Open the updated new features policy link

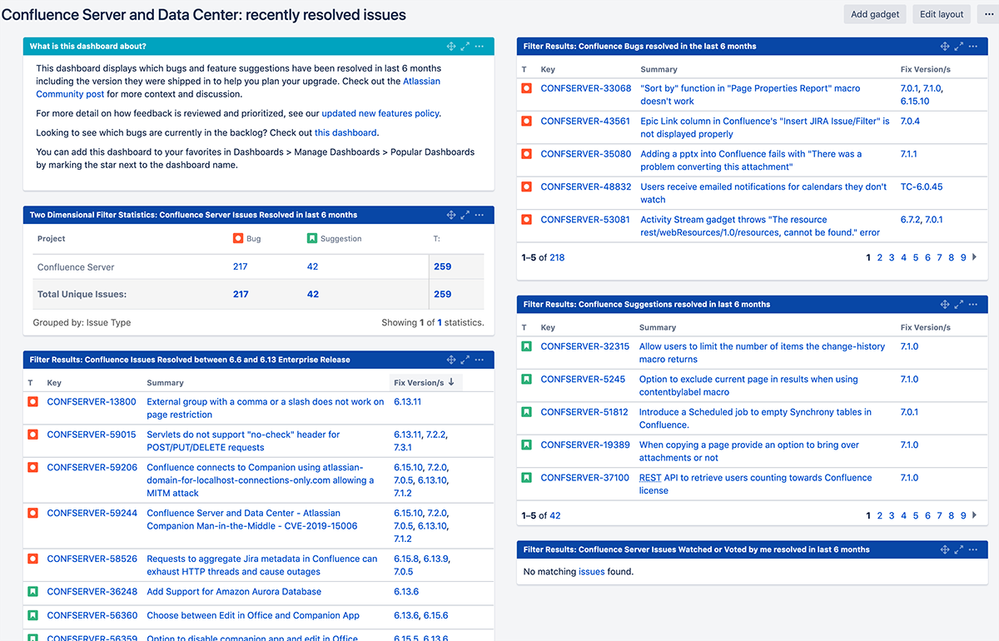coord(380,113)
